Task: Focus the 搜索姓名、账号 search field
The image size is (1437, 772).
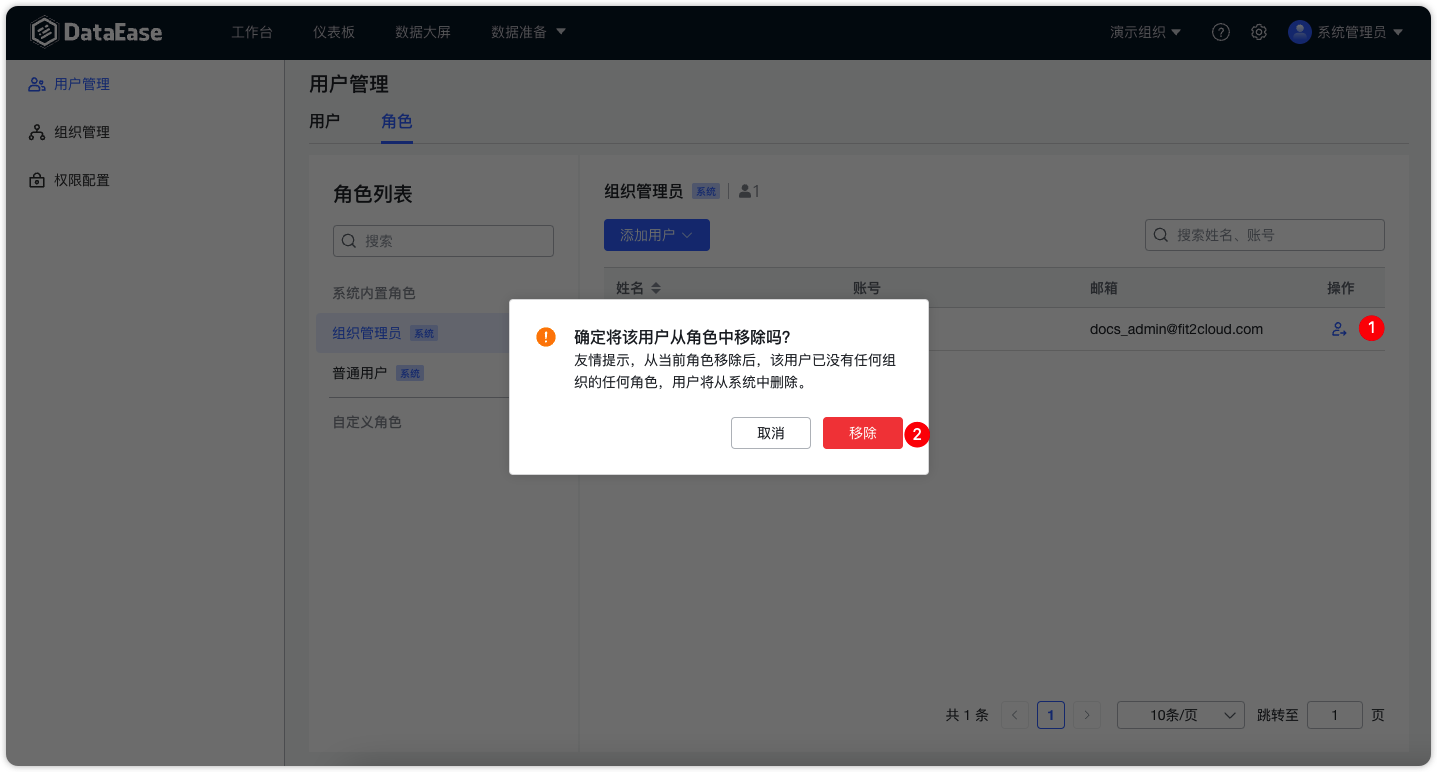Action: [x=1265, y=235]
